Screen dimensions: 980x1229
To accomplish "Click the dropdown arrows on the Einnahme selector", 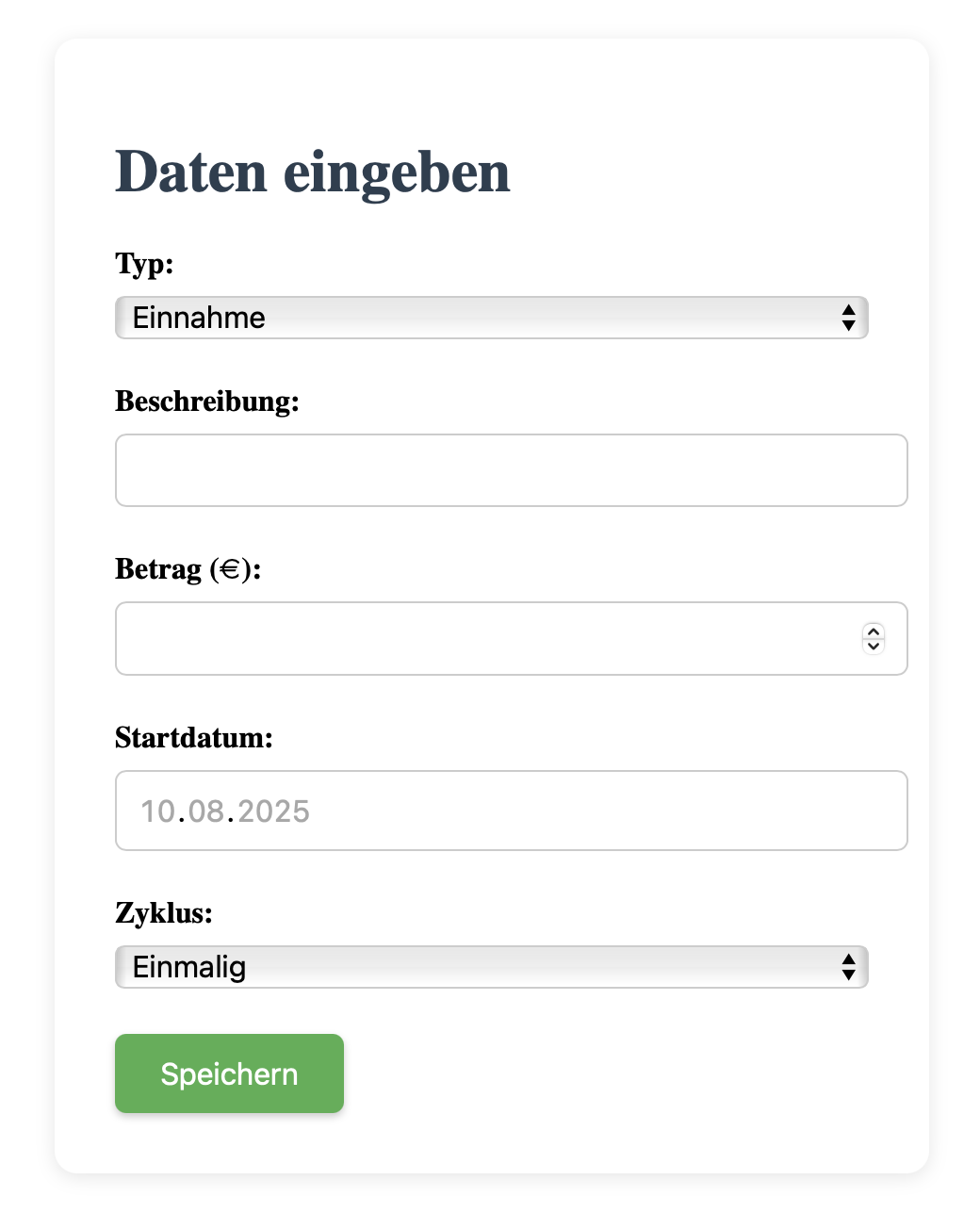I will [847, 318].
